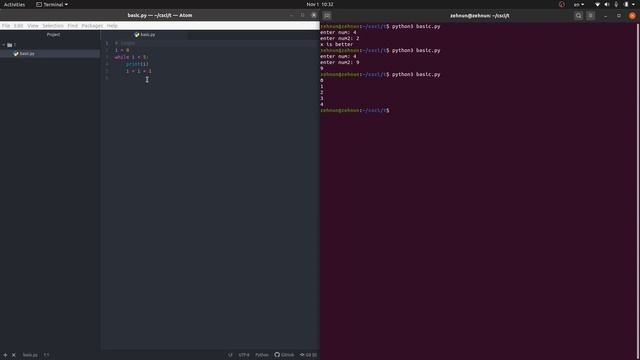Change Python grammar selector in status bar

pyautogui.click(x=262, y=355)
